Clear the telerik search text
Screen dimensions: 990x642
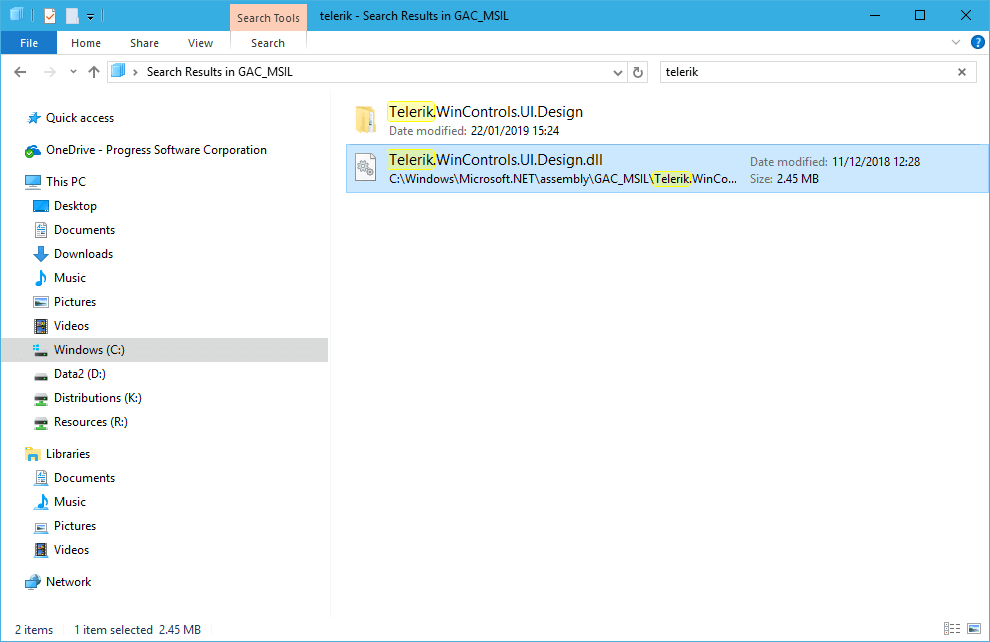(962, 72)
